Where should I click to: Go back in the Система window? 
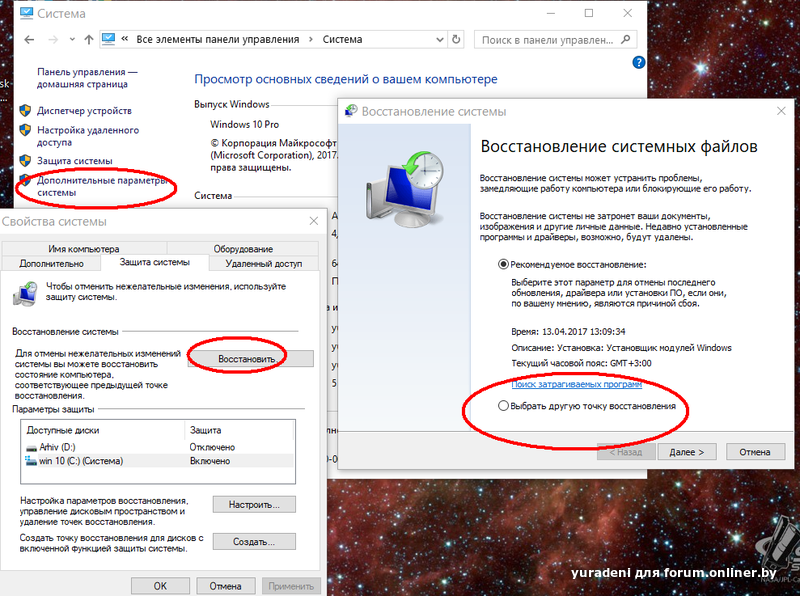point(29,39)
